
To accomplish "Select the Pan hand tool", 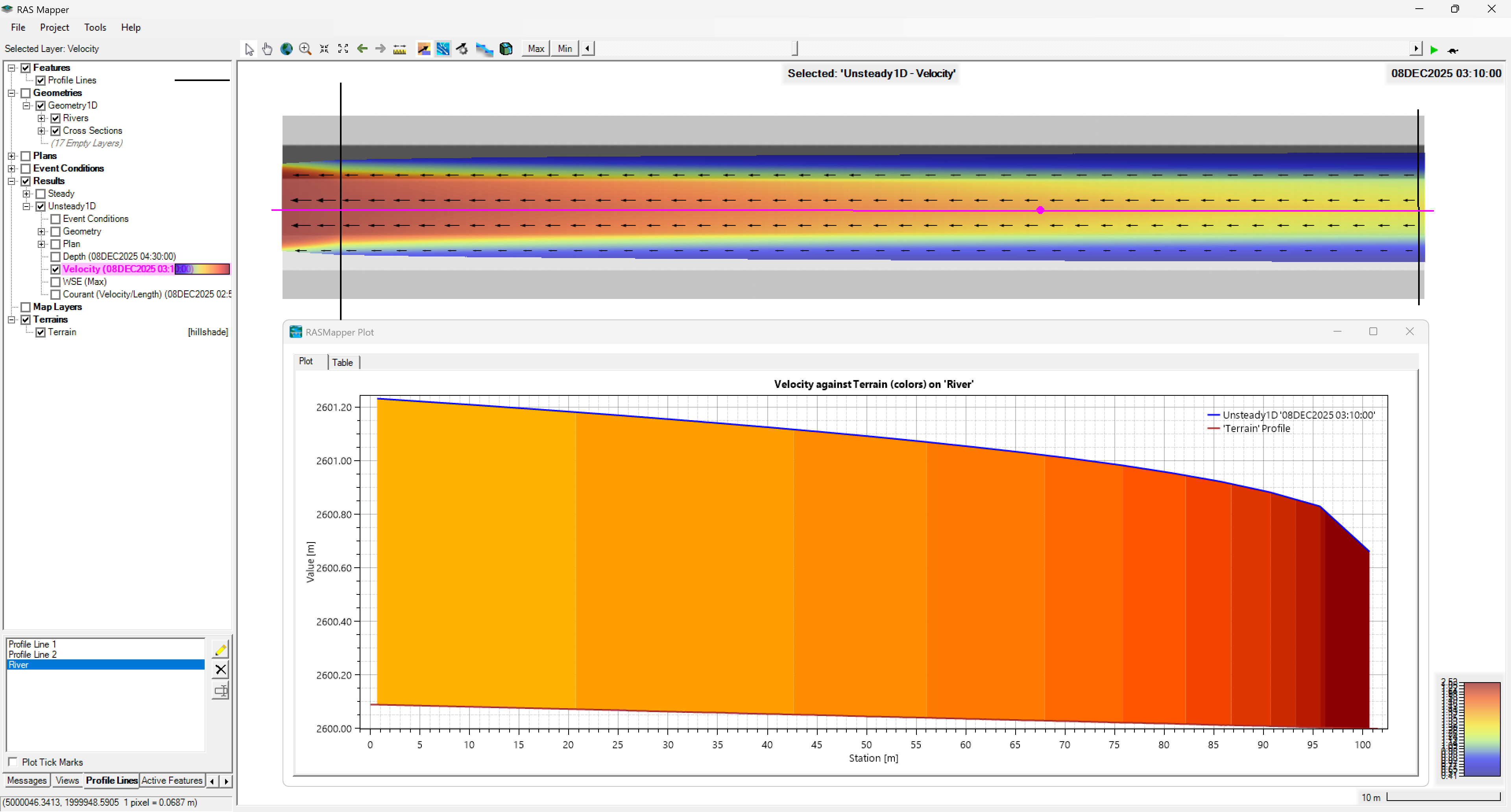I will 268,49.
